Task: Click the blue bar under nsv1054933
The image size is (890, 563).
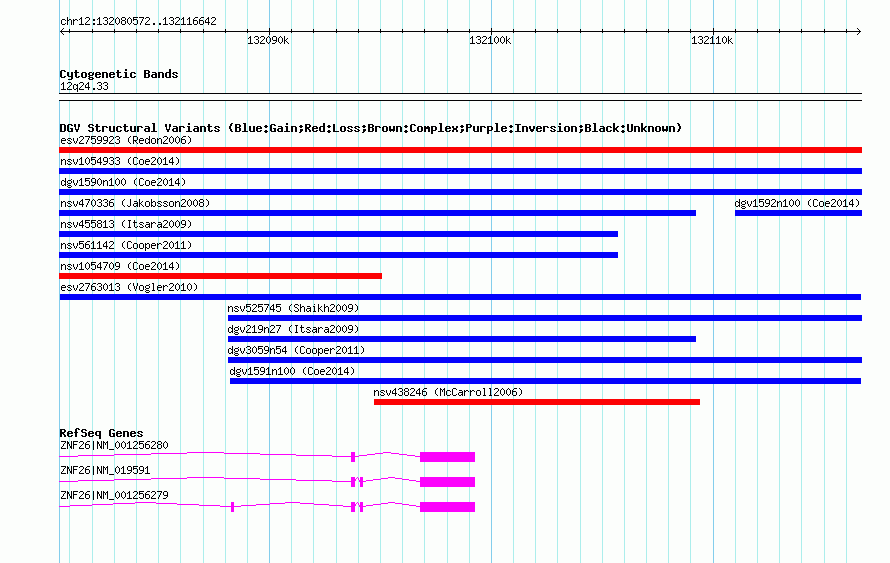Action: click(x=460, y=171)
